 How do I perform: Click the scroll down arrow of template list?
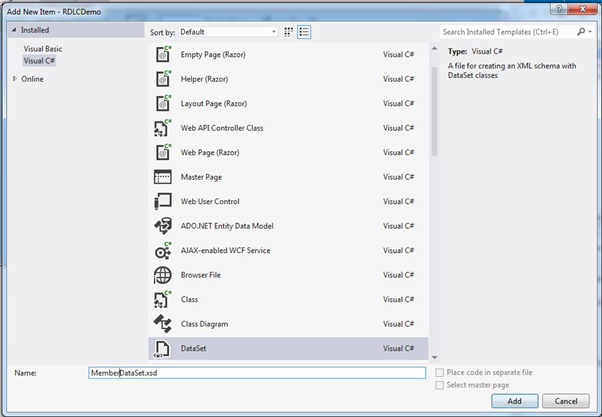click(434, 357)
